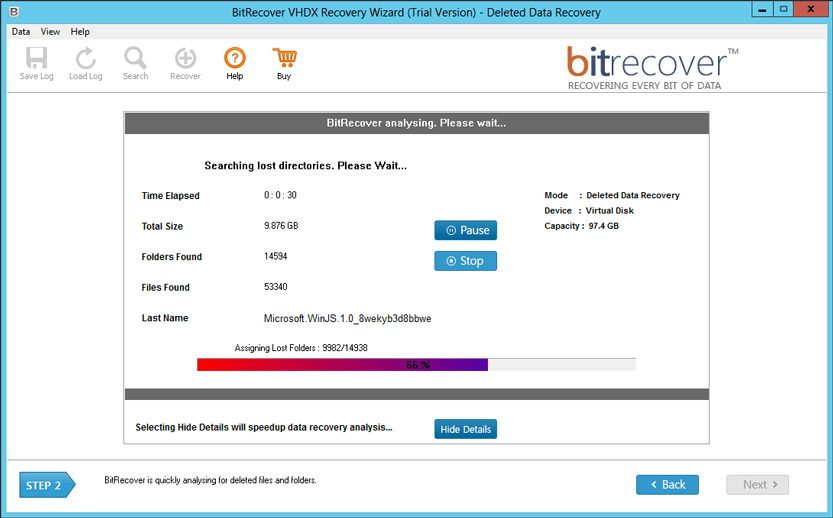This screenshot has width=833, height=518.
Task: Click the STEP 2 indicator
Action: [47, 485]
